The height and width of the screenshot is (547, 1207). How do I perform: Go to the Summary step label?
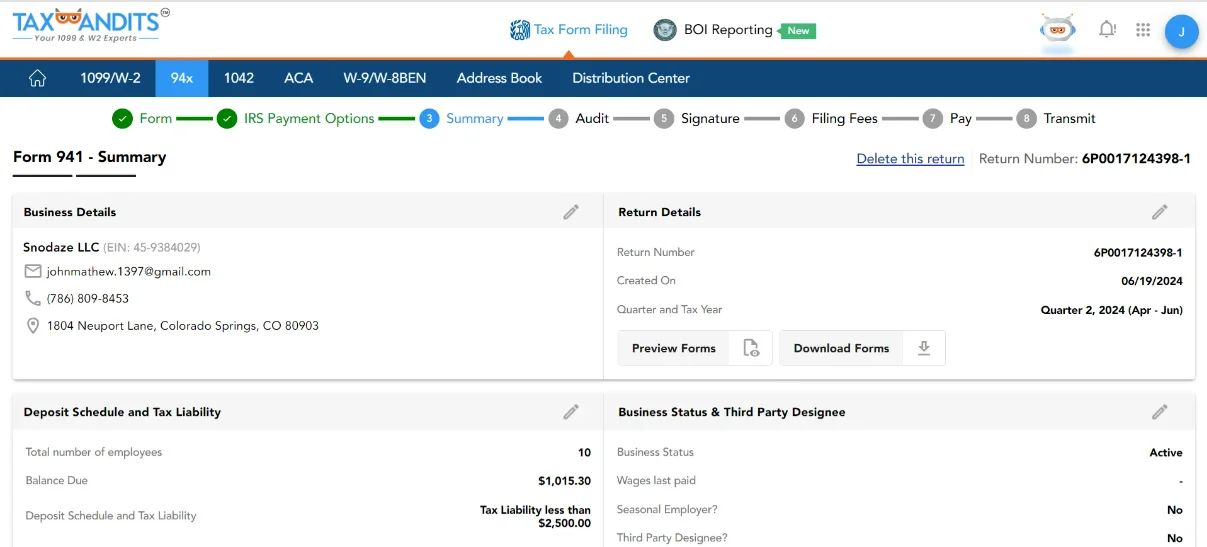(x=474, y=118)
